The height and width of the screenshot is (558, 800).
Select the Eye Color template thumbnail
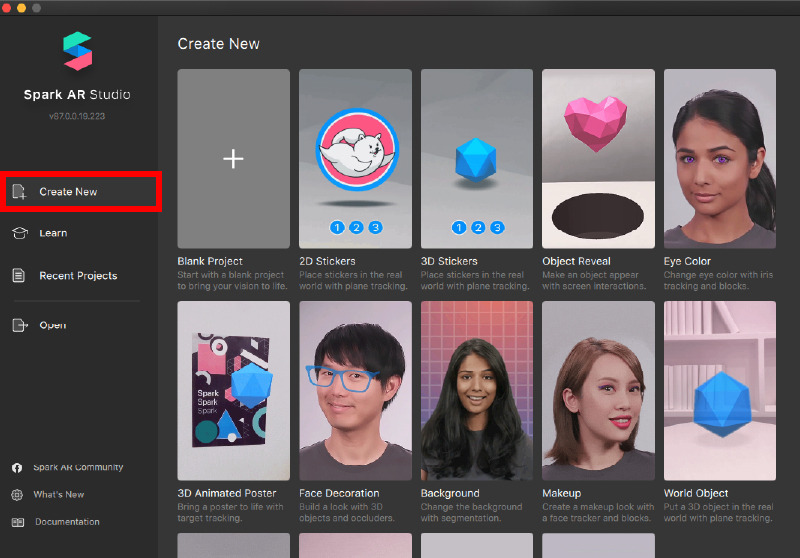(x=719, y=159)
